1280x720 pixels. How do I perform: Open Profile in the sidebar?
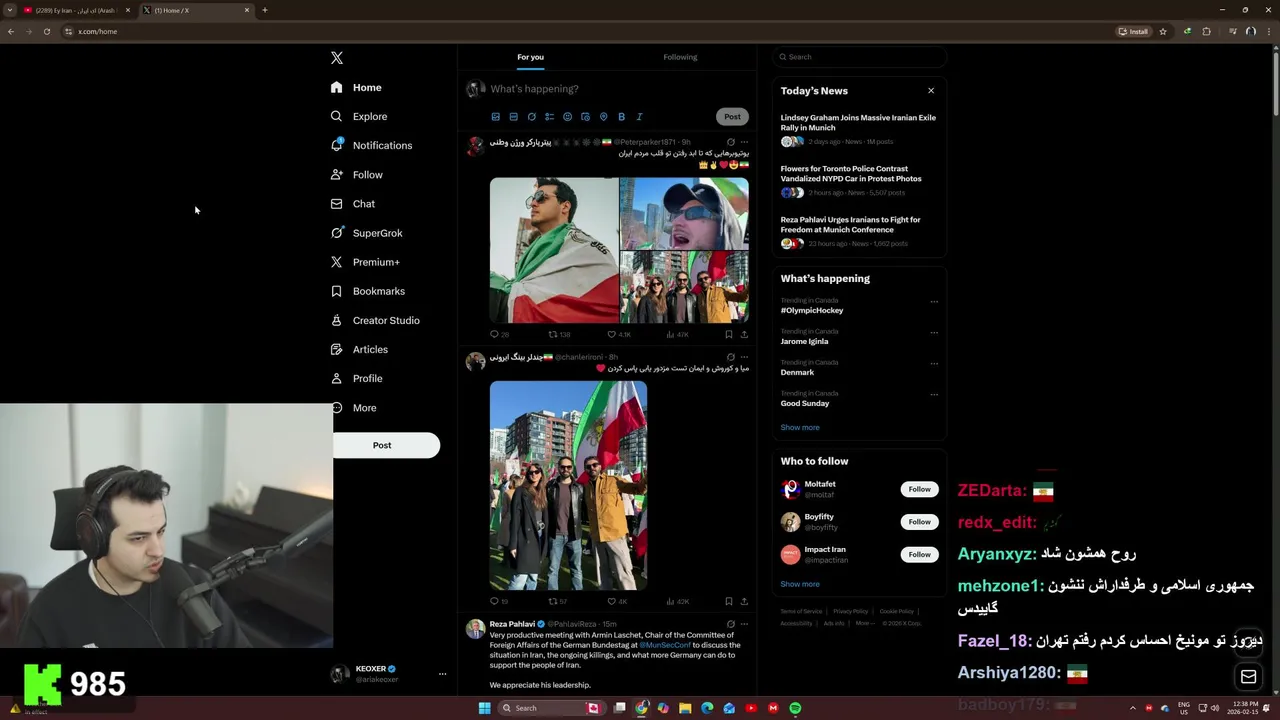(357, 378)
